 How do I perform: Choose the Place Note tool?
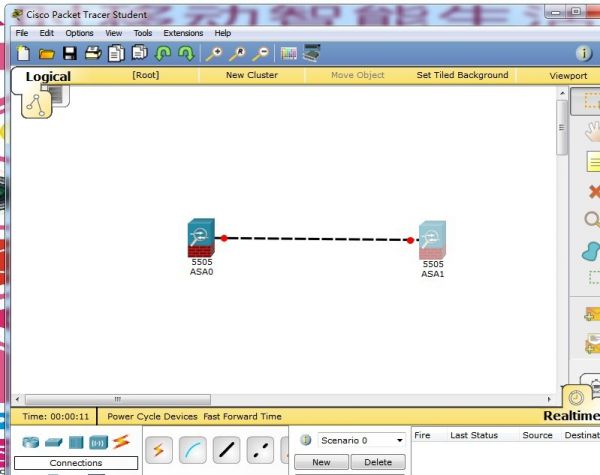[x=593, y=162]
